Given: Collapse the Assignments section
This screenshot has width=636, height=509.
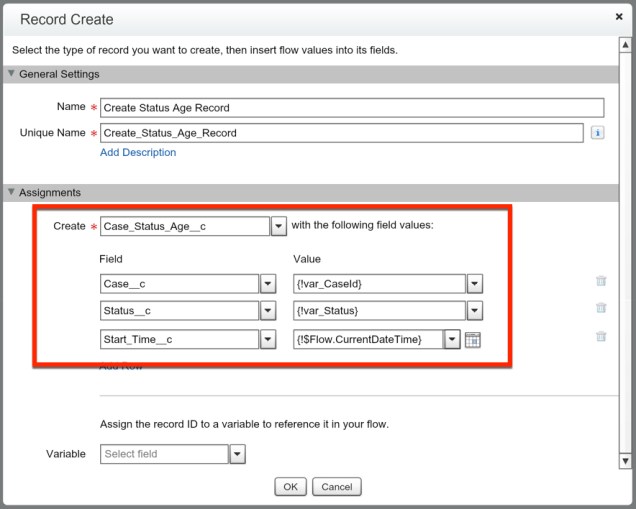Looking at the screenshot, I should coord(12,192).
